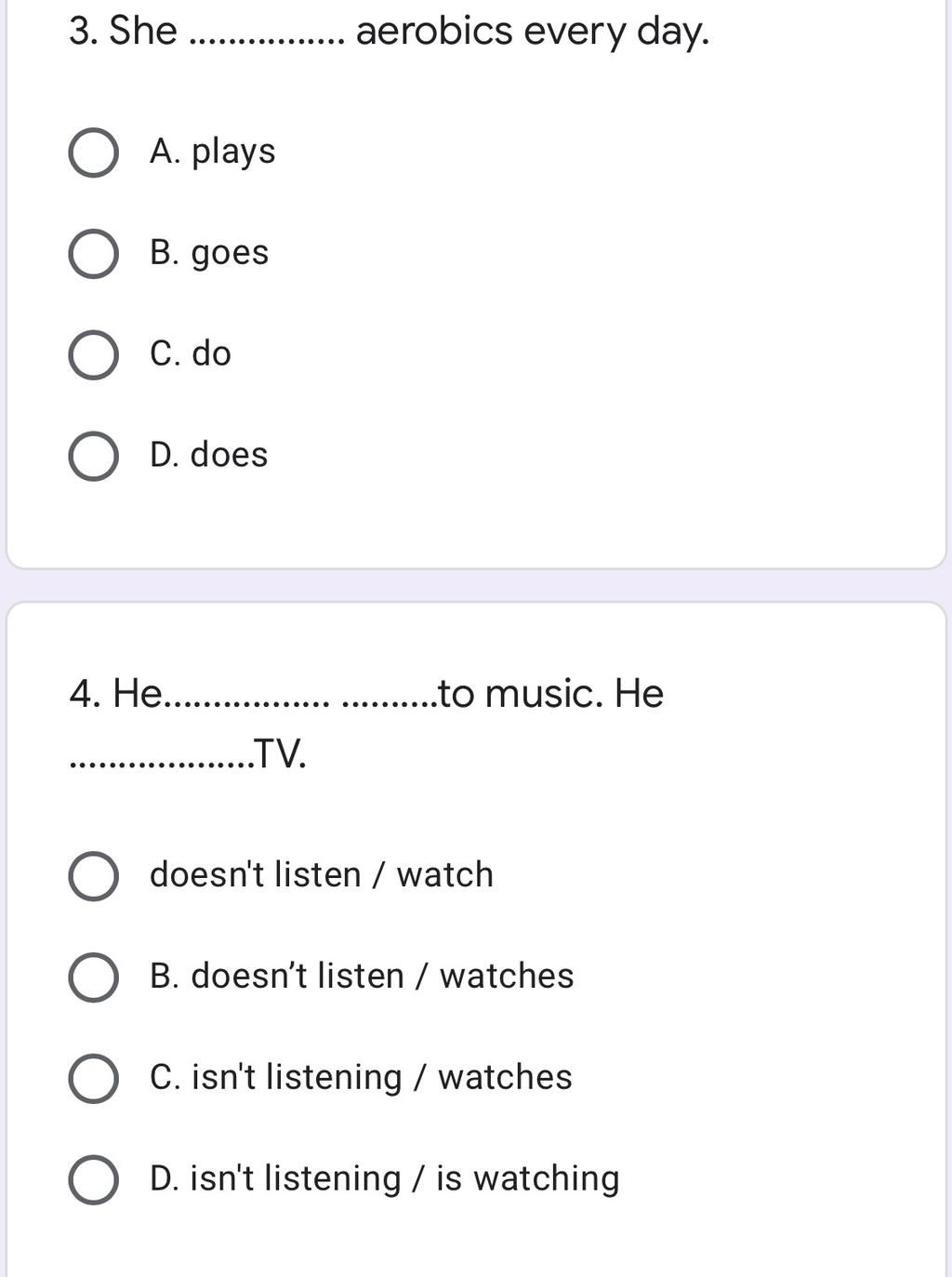Mark the 'C. do' radio button
Screen dimensions: 952x1277
click(x=93, y=355)
